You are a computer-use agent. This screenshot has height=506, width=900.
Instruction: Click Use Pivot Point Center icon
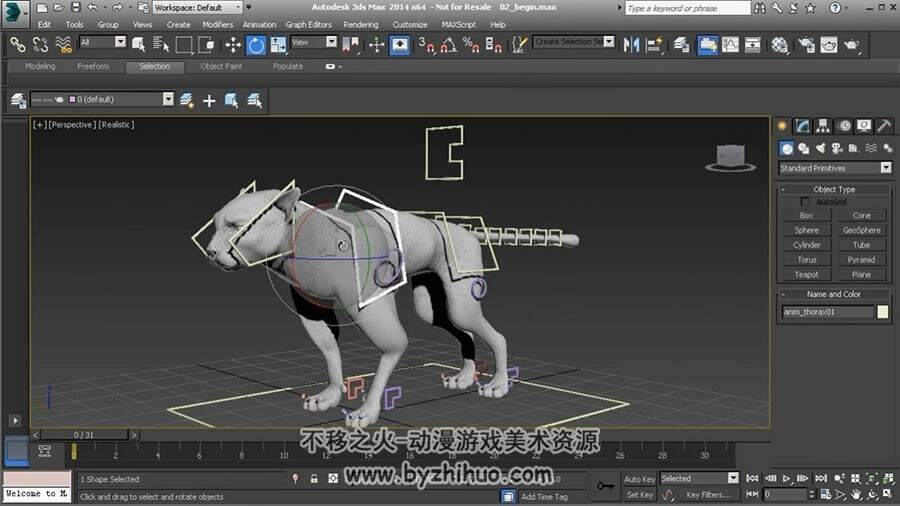click(351, 44)
